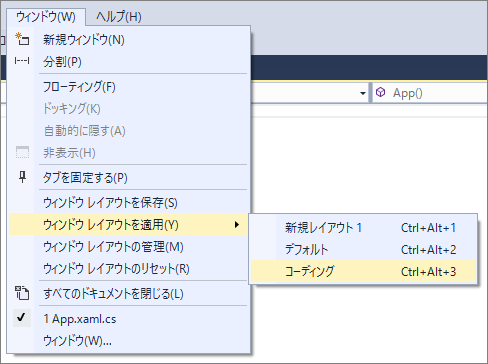Open the ウィンドウ(W) menu
The width and height of the screenshot is (488, 364).
(x=46, y=17)
